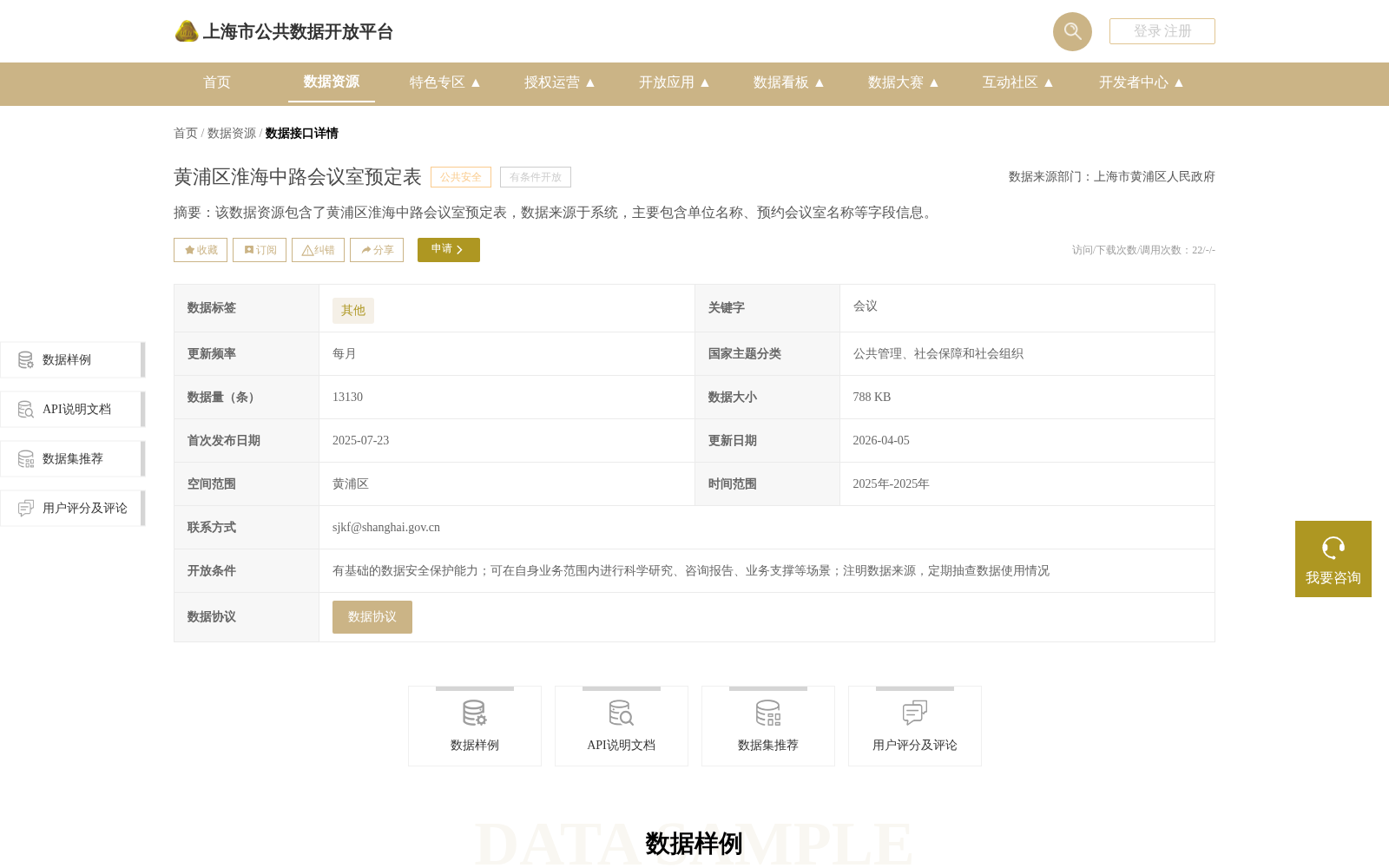Click the 2025年-2025年 time range value
This screenshot has height=868, width=1389.
coord(892,484)
